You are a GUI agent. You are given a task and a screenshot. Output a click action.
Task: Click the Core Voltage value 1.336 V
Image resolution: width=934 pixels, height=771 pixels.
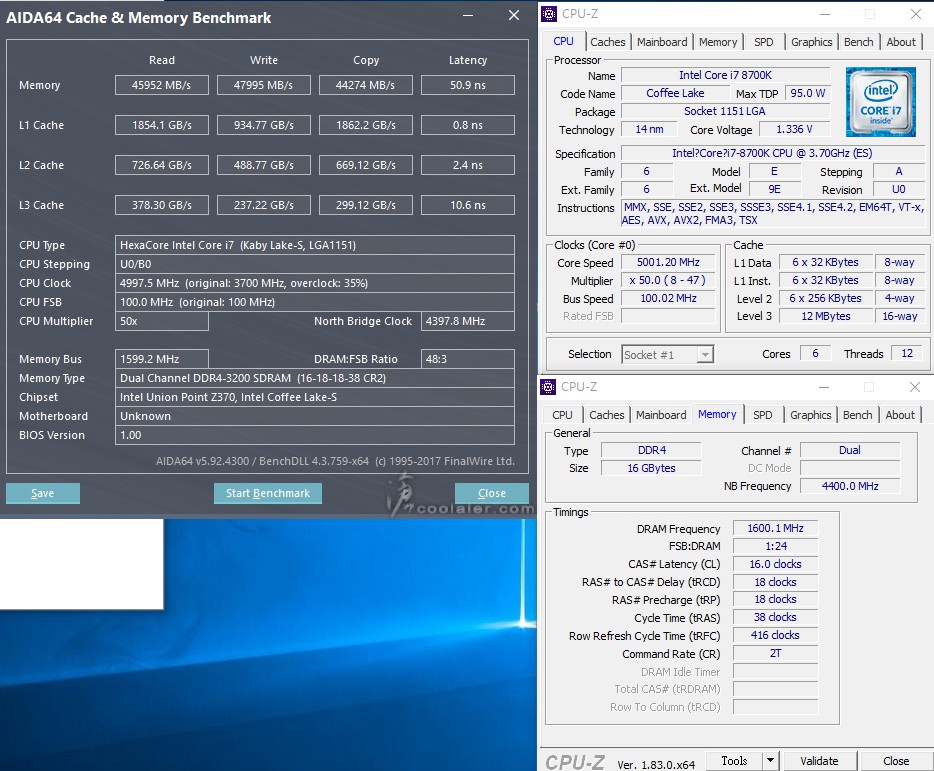[x=794, y=129]
